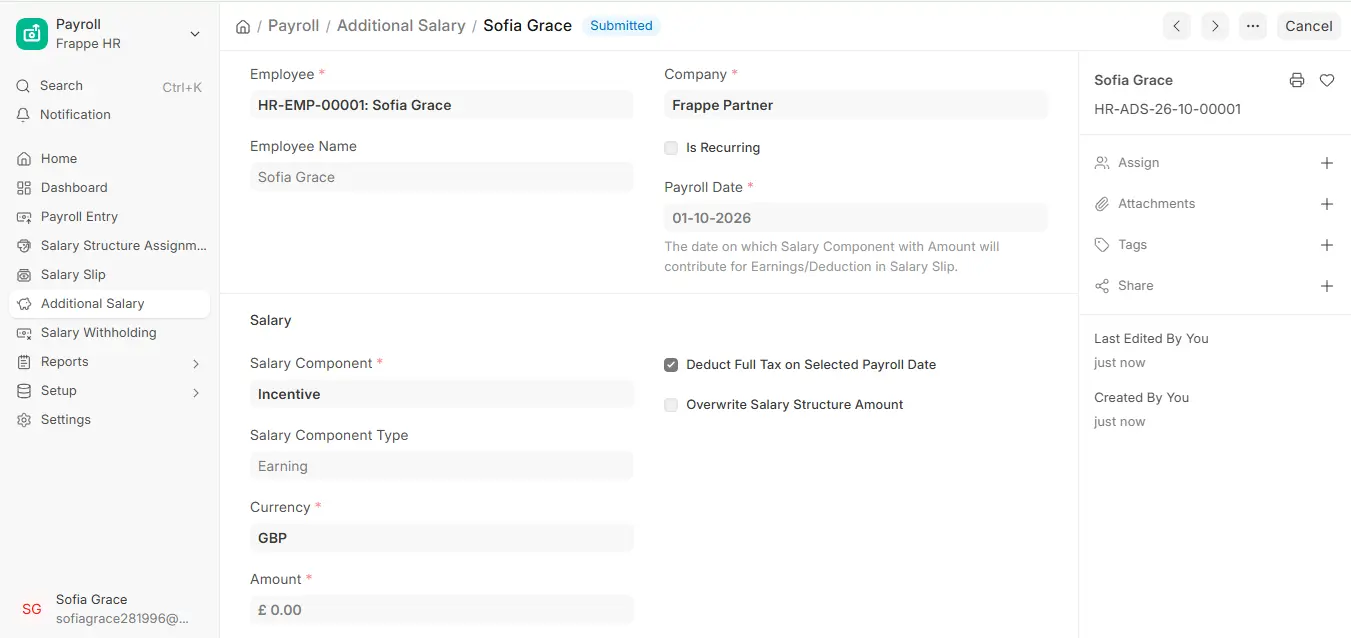Add an assignee with the plus icon
Screen dimensions: 1351x638
[x=1327, y=163]
